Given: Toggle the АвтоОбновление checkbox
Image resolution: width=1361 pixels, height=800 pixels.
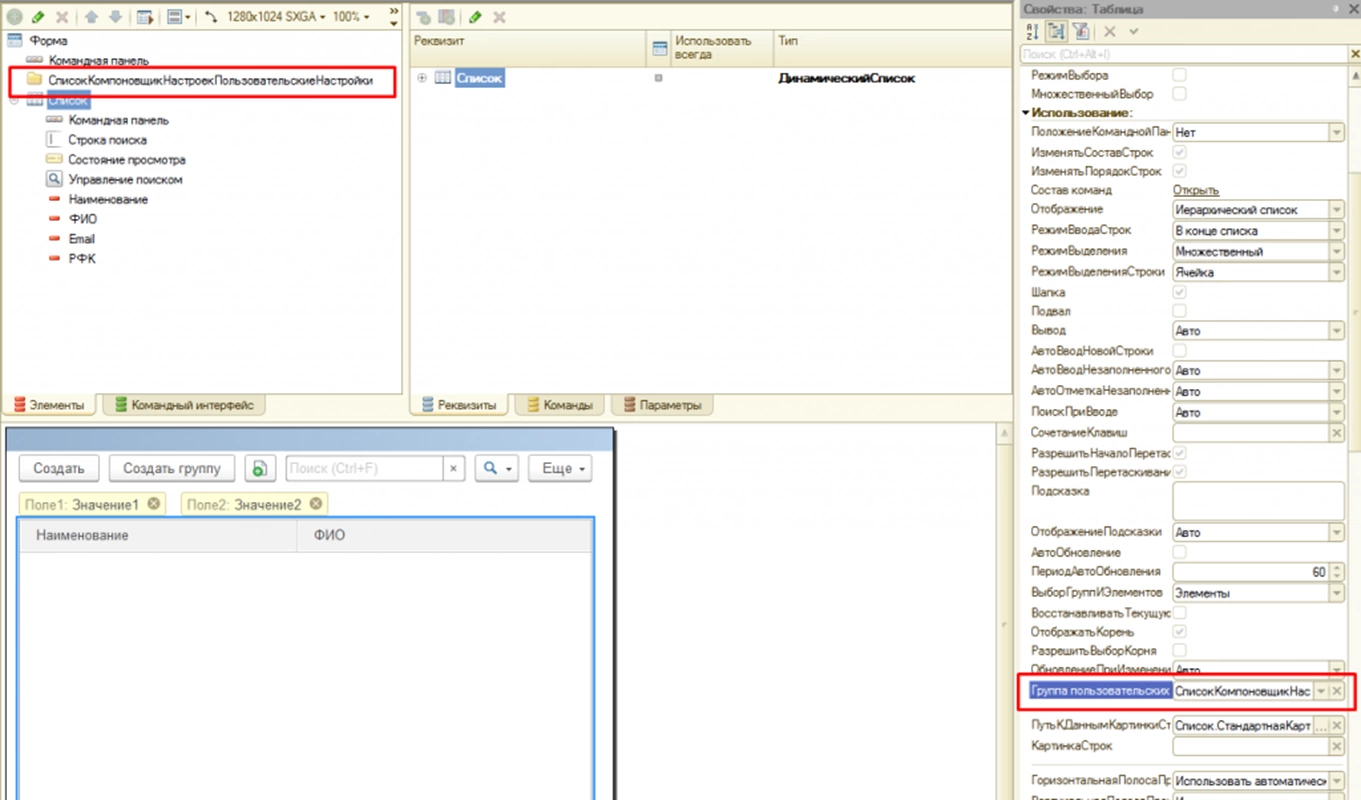Looking at the screenshot, I should tap(1179, 552).
